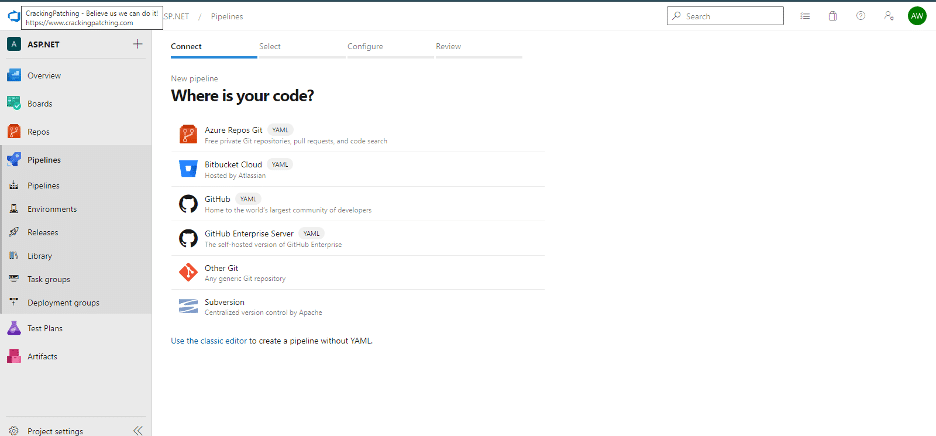The image size is (936, 436).
Task: Click the Pipelines hub rocket icon
Action: point(14,160)
